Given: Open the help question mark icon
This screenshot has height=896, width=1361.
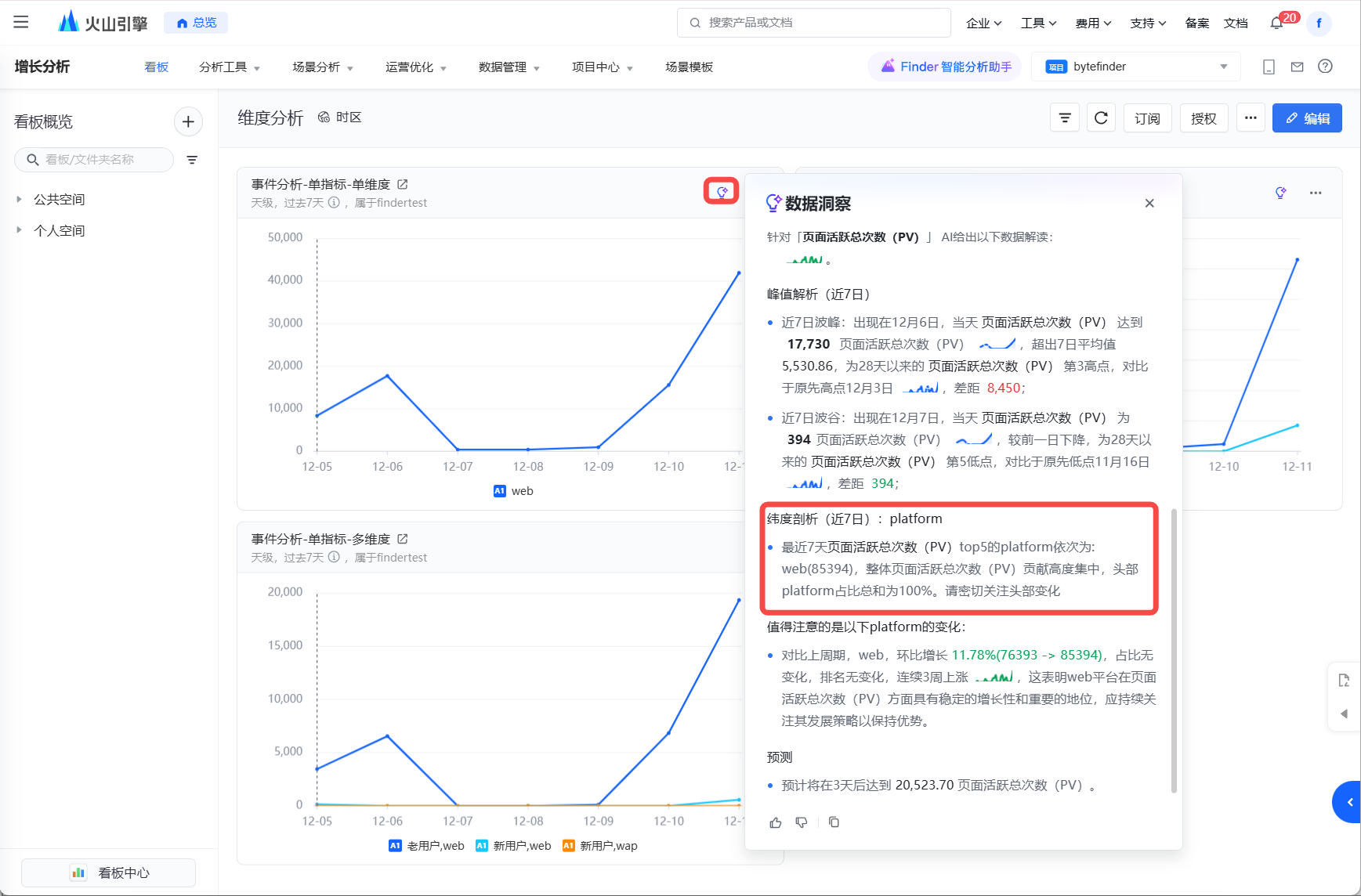Looking at the screenshot, I should [x=1325, y=67].
